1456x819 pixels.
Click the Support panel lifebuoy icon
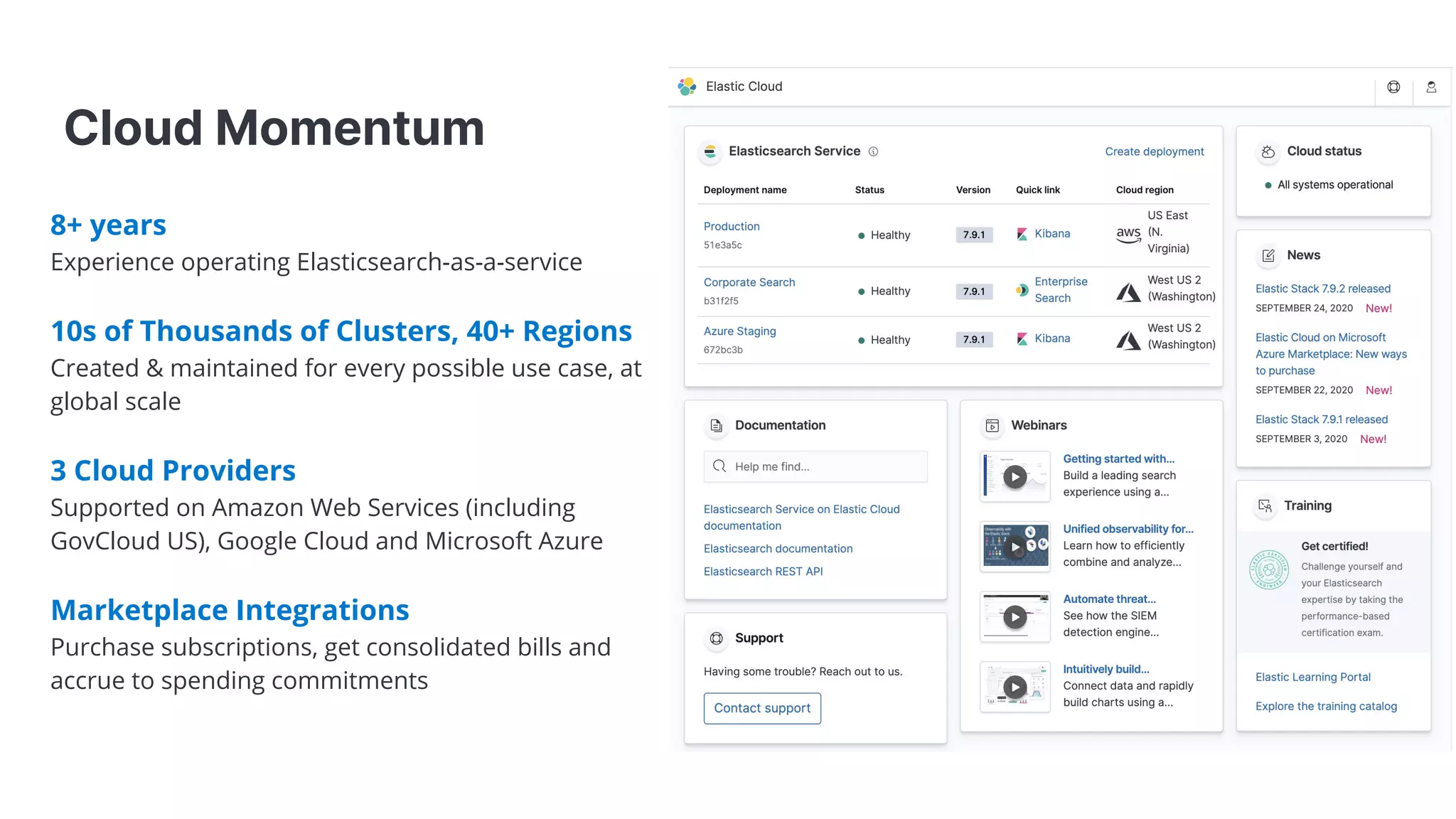tap(717, 638)
